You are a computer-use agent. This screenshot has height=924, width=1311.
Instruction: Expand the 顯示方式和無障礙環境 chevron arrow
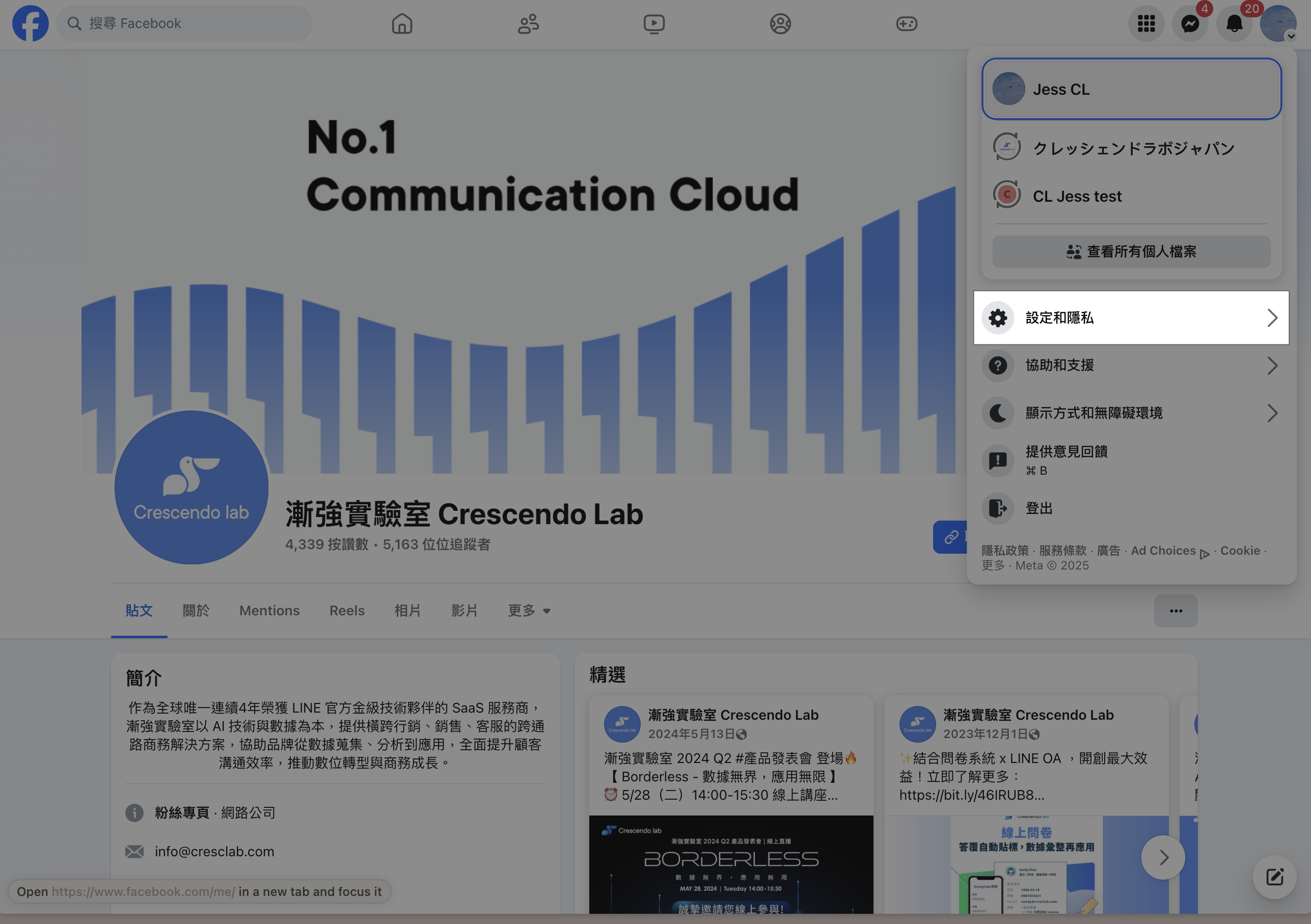(x=1272, y=413)
